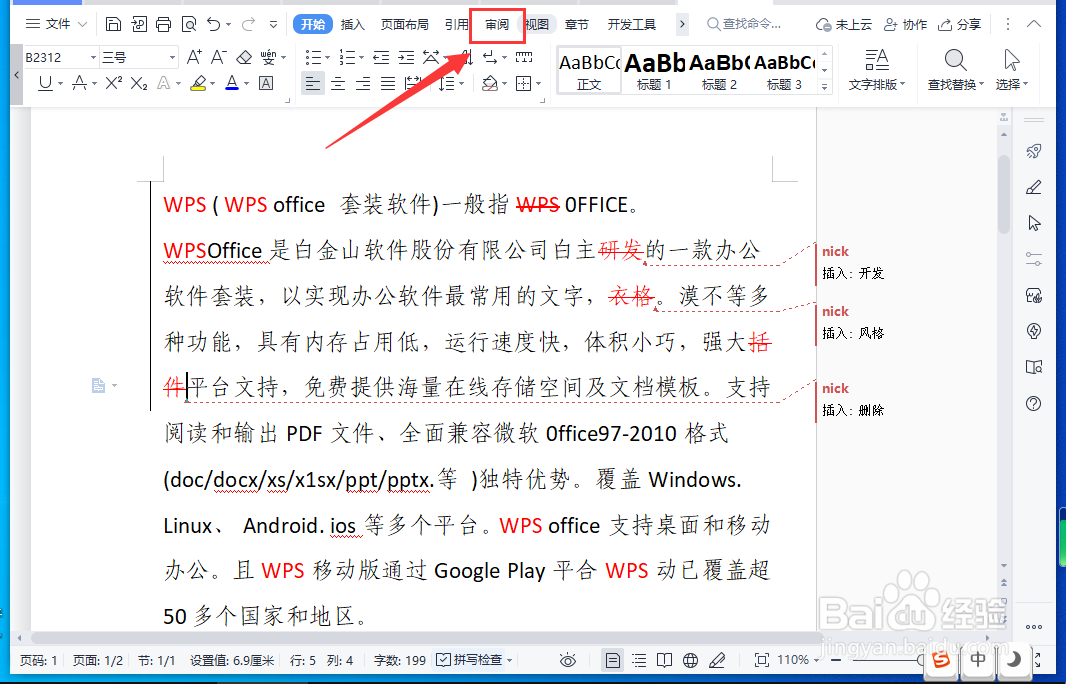
Task: Increase font size with A+ icon
Action: (x=194, y=57)
